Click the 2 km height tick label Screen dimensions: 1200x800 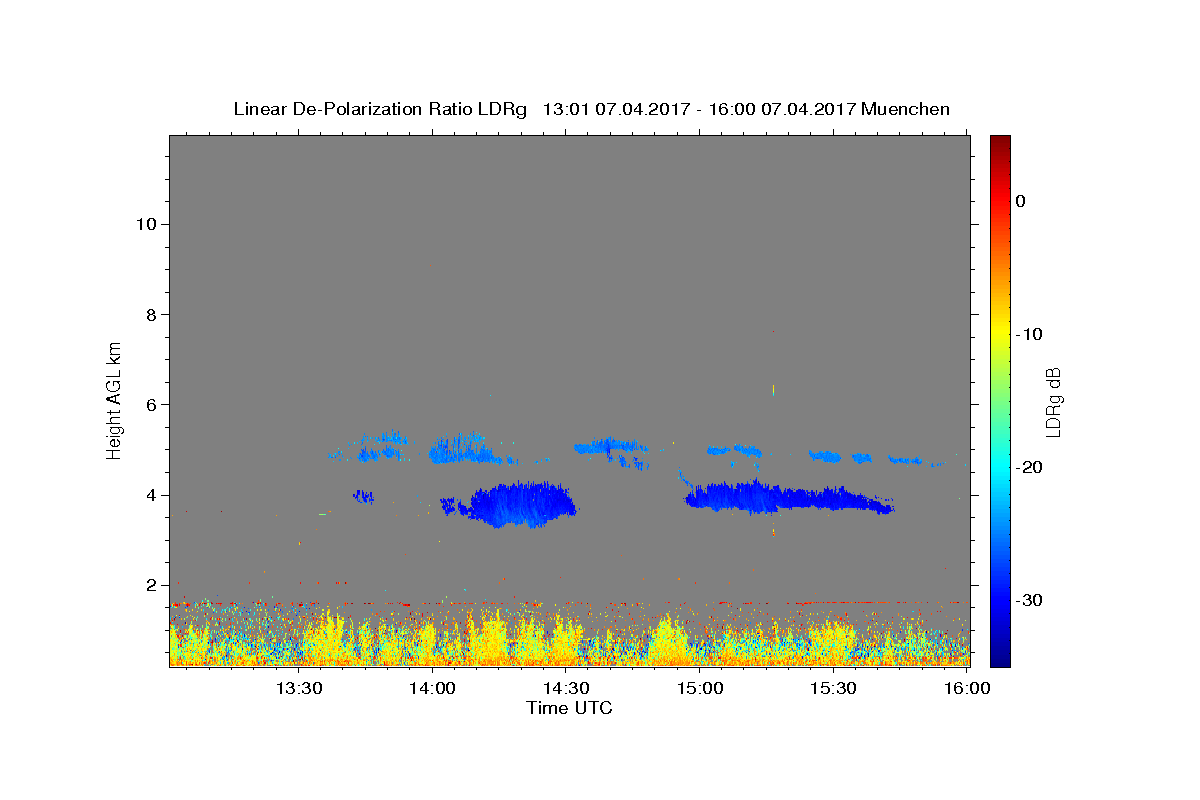click(152, 585)
